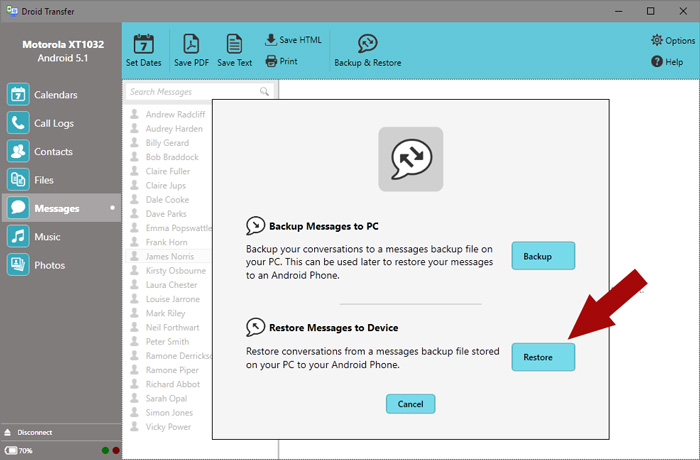
Task: Open Music section in the sidebar
Action: (61, 237)
